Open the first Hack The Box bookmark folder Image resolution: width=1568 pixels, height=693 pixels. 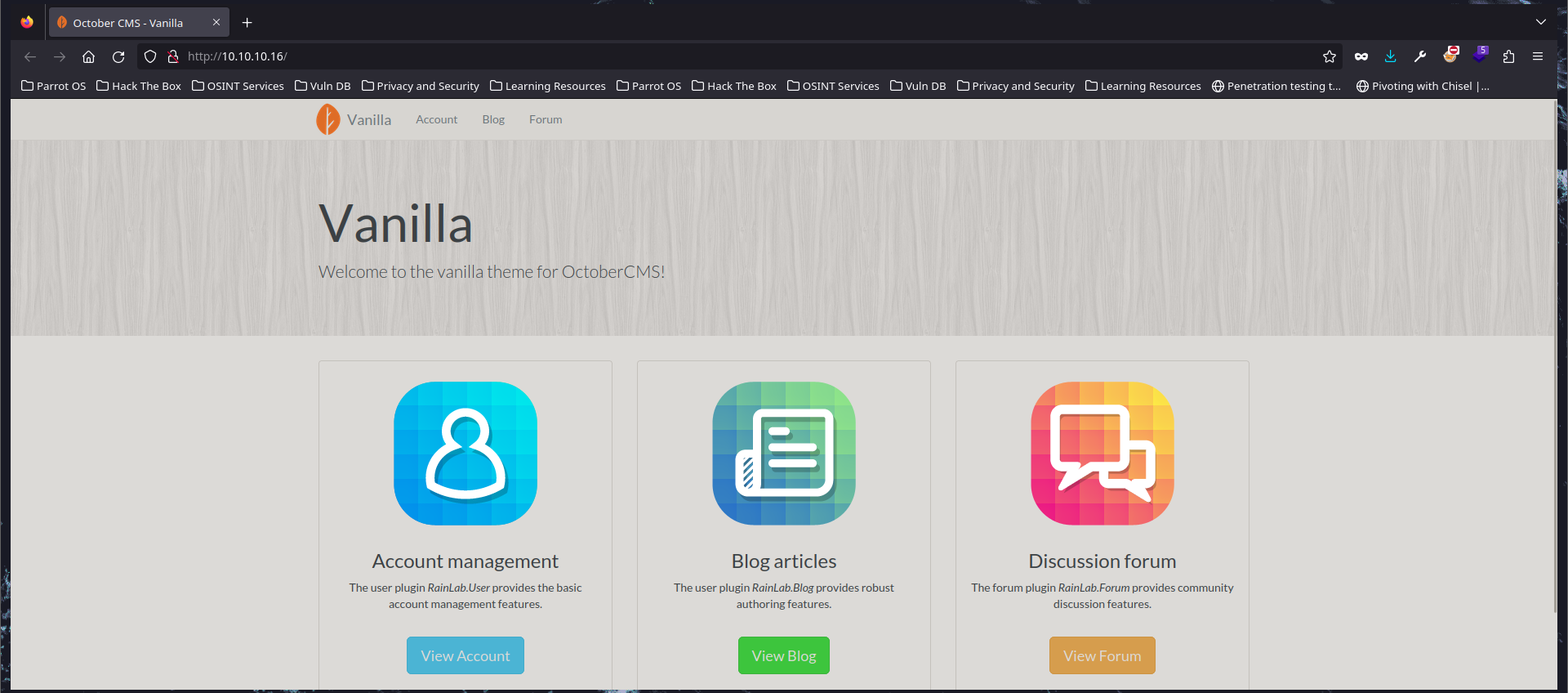click(x=139, y=86)
